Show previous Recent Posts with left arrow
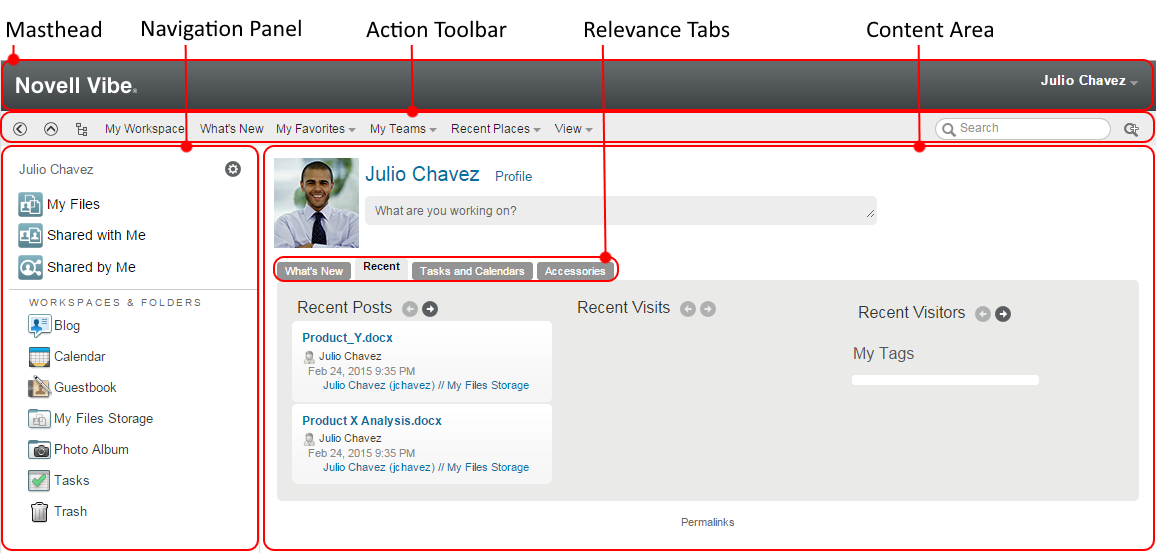The image size is (1156, 553). pos(410,309)
